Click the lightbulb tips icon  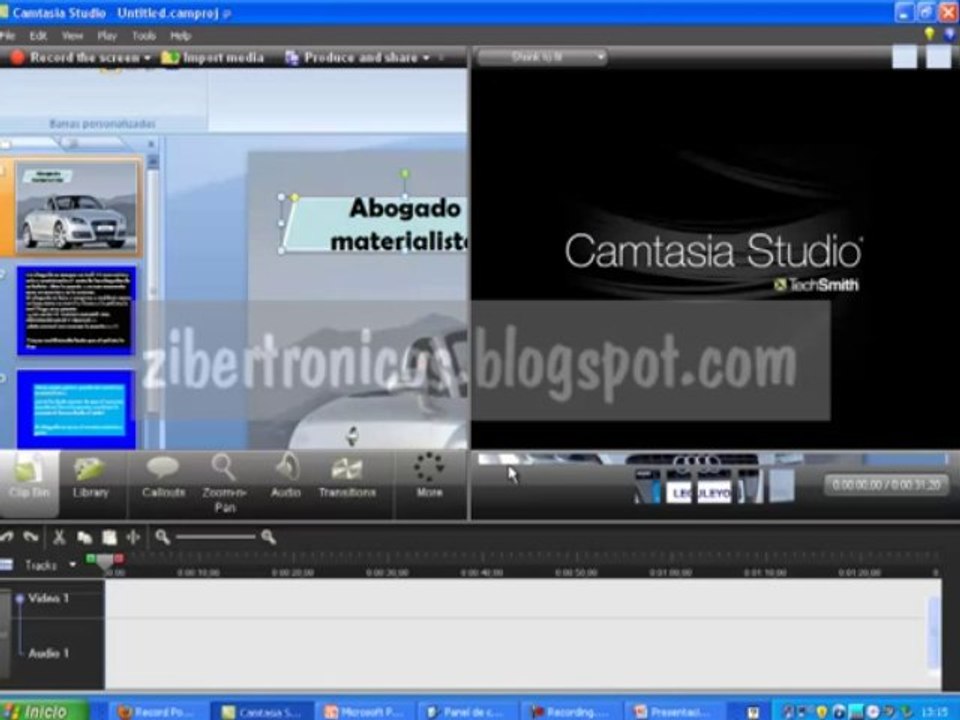tap(929, 34)
